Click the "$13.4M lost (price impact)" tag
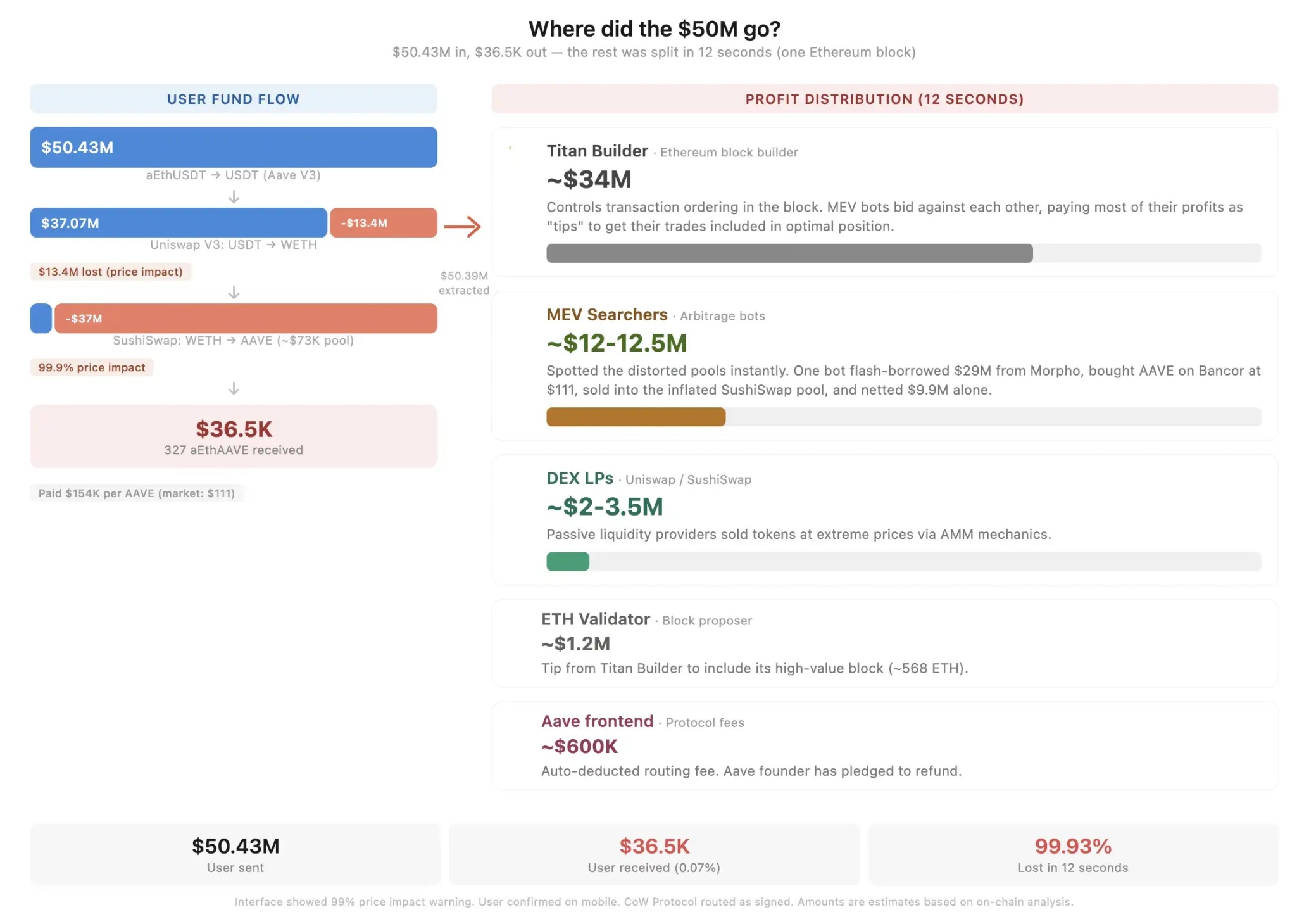Screen dimensions: 1316x912 coord(111,272)
